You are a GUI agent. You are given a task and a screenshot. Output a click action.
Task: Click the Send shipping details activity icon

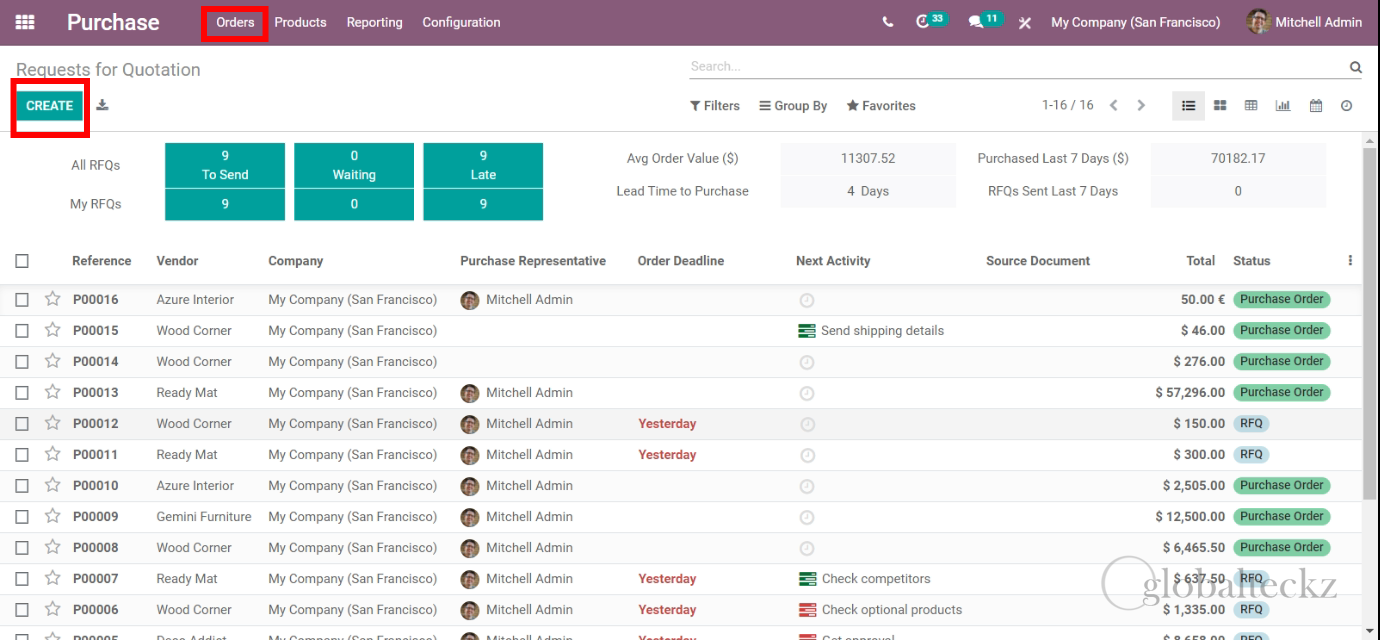(807, 331)
